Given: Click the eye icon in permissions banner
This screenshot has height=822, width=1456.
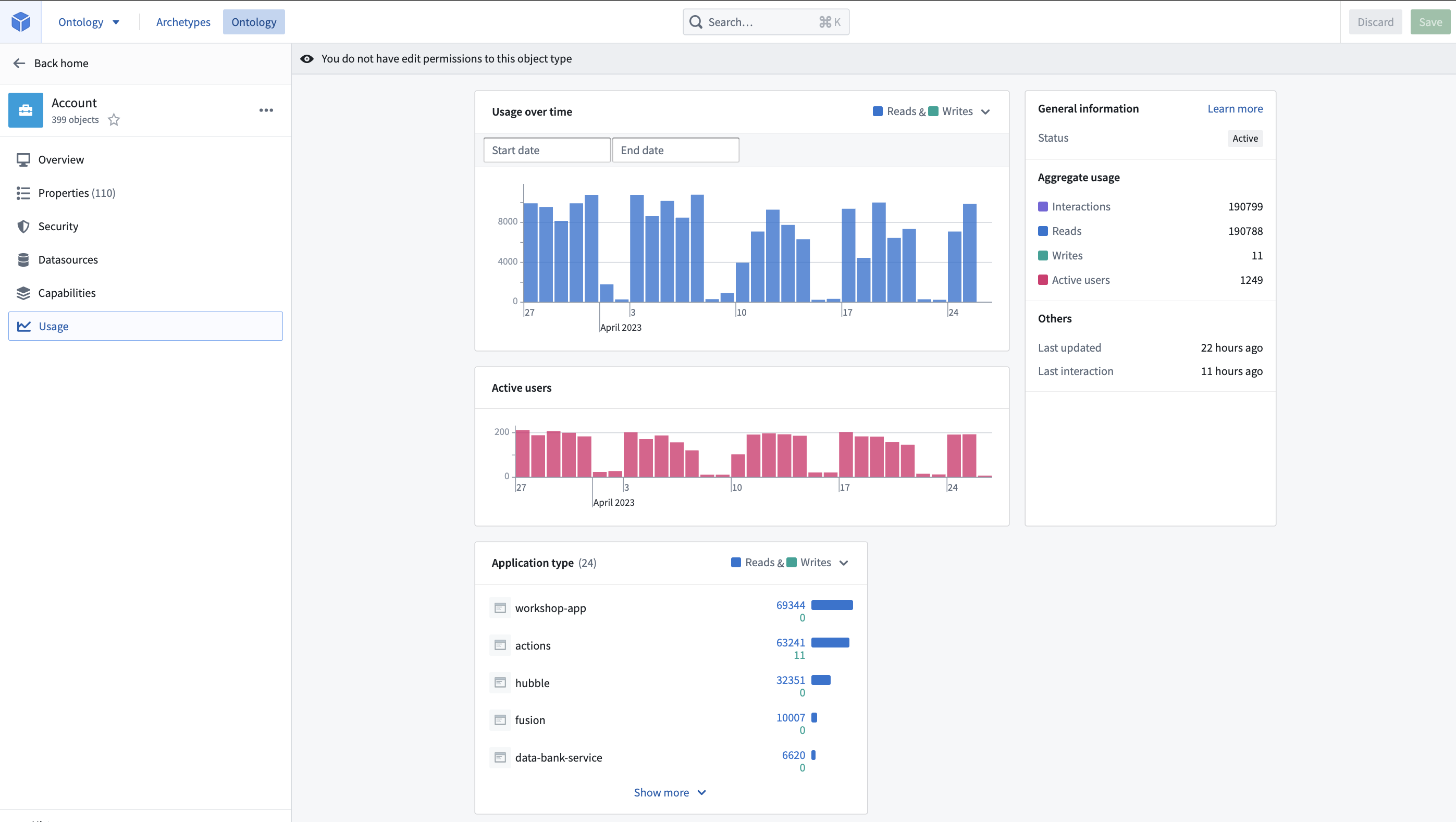Looking at the screenshot, I should point(307,59).
